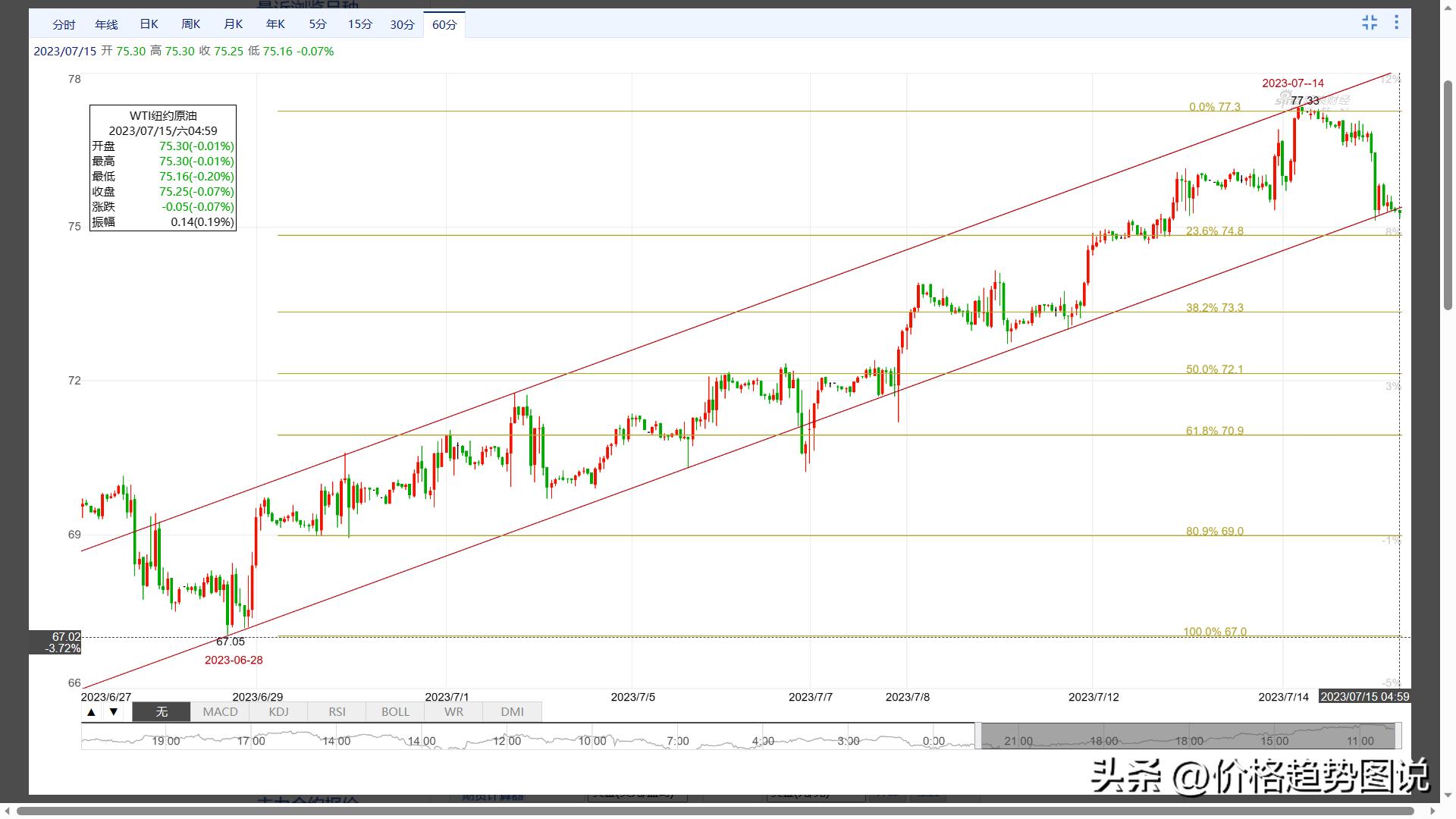
Task: Click the left handle of time range selector
Action: (x=978, y=736)
